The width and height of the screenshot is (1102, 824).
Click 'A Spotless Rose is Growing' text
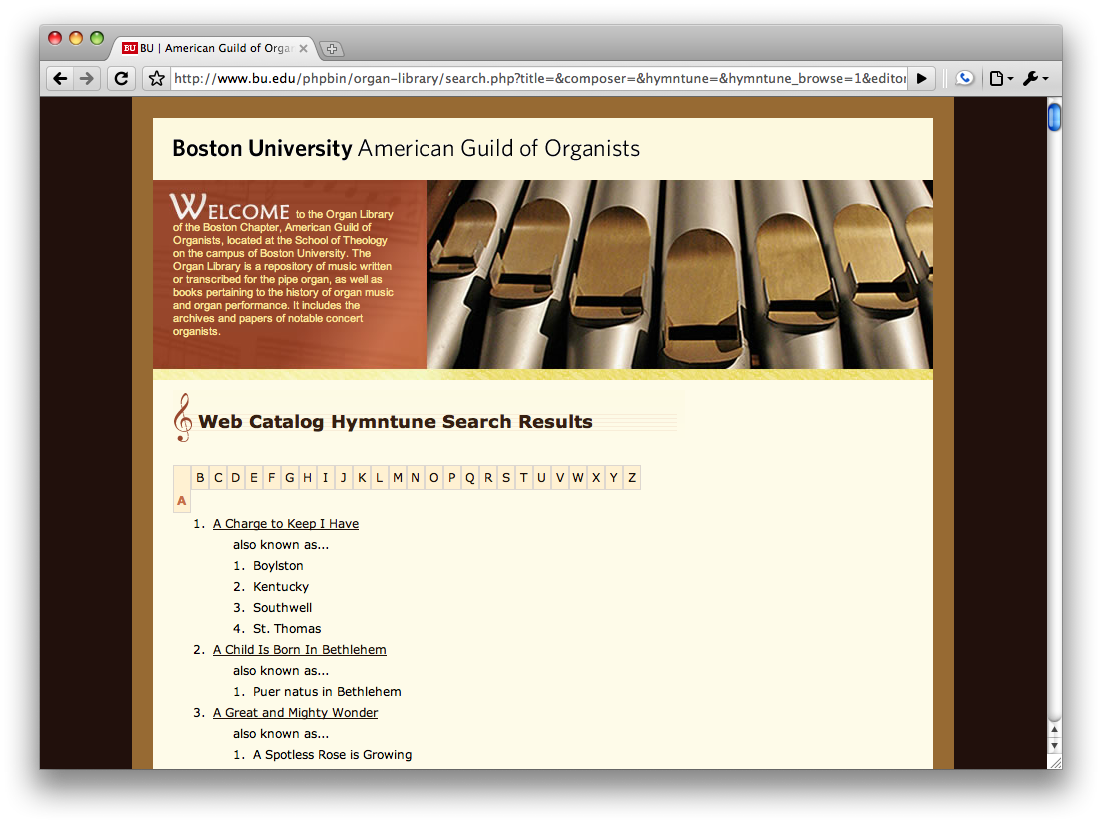coord(332,755)
